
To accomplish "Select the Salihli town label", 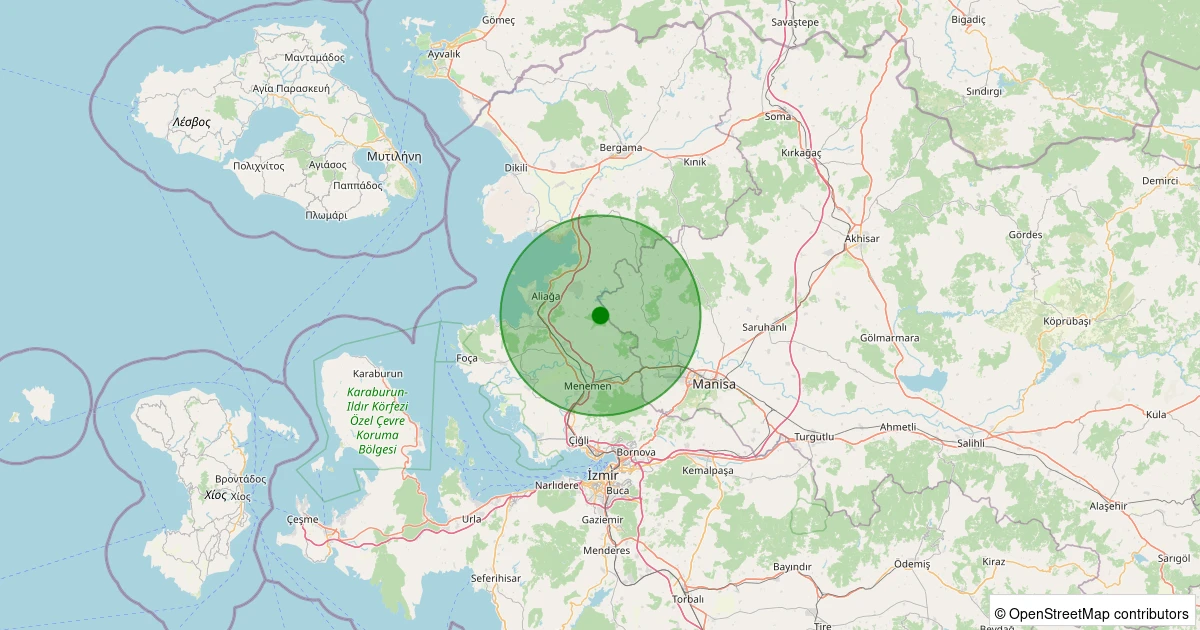I will (x=971, y=442).
